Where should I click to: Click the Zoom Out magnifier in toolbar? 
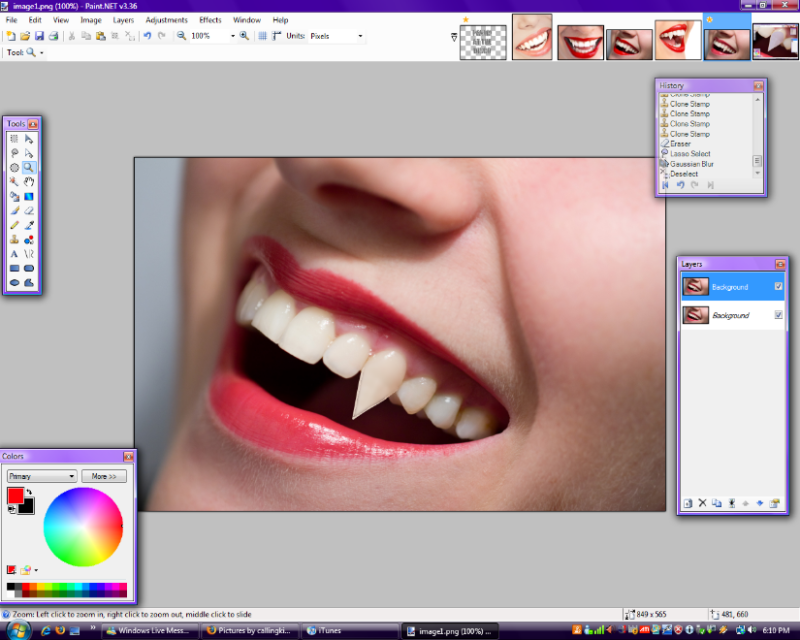pos(182,36)
